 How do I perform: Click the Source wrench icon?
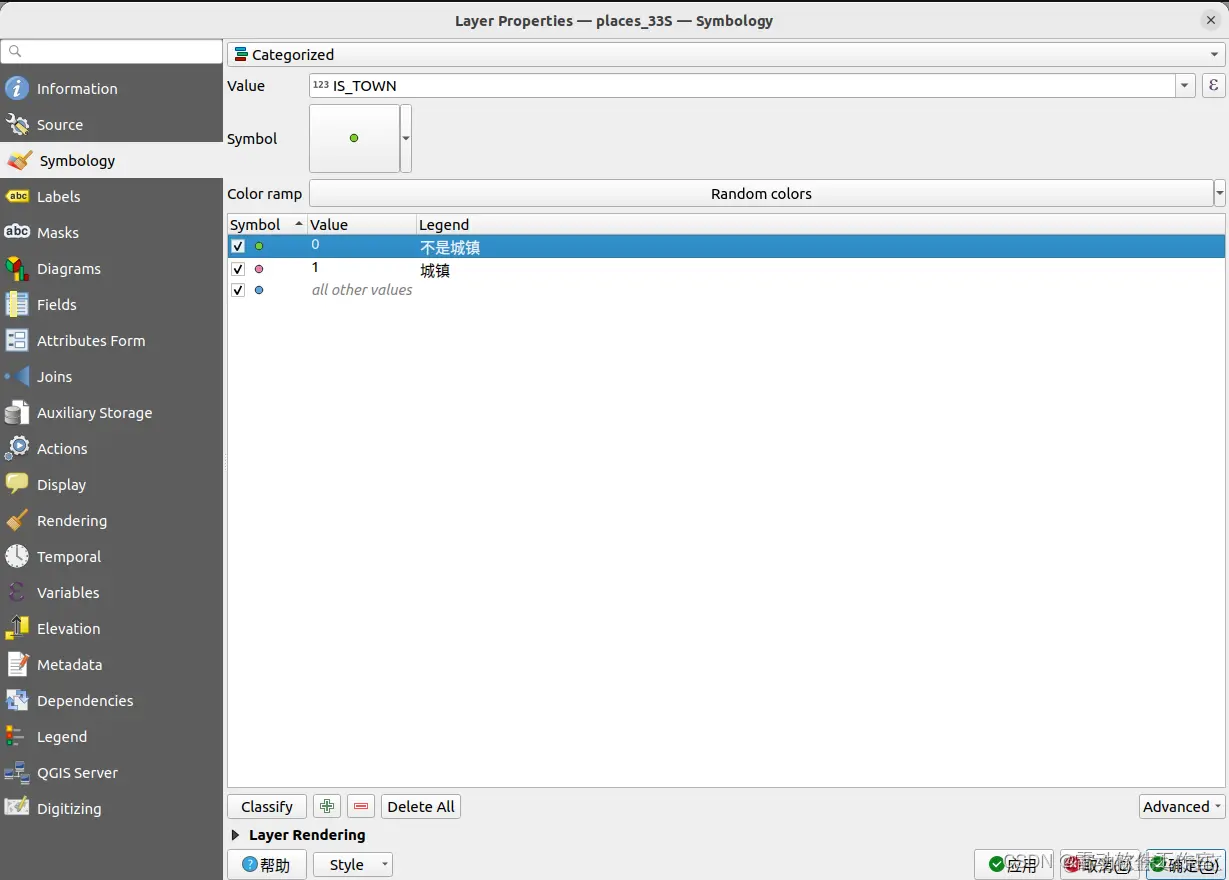tap(17, 124)
